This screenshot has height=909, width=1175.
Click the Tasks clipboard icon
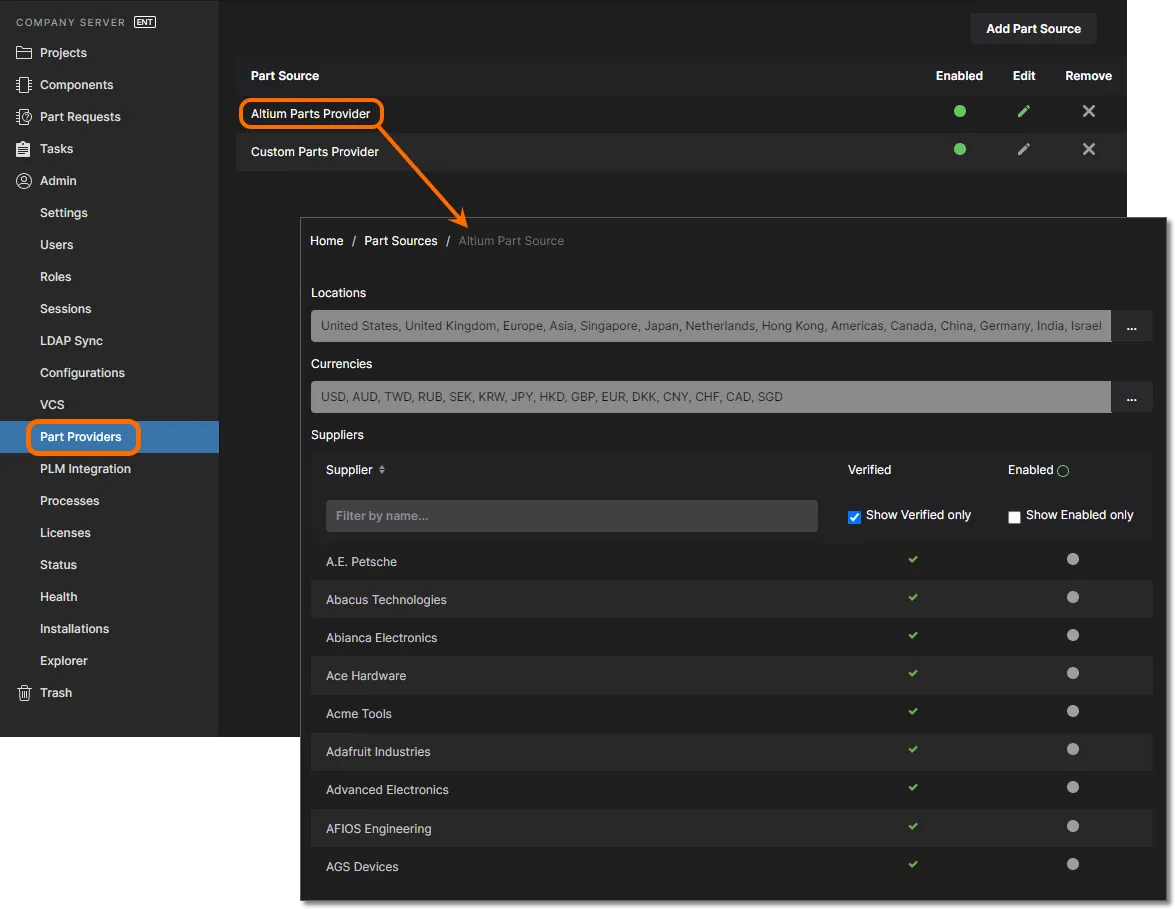[x=24, y=148]
